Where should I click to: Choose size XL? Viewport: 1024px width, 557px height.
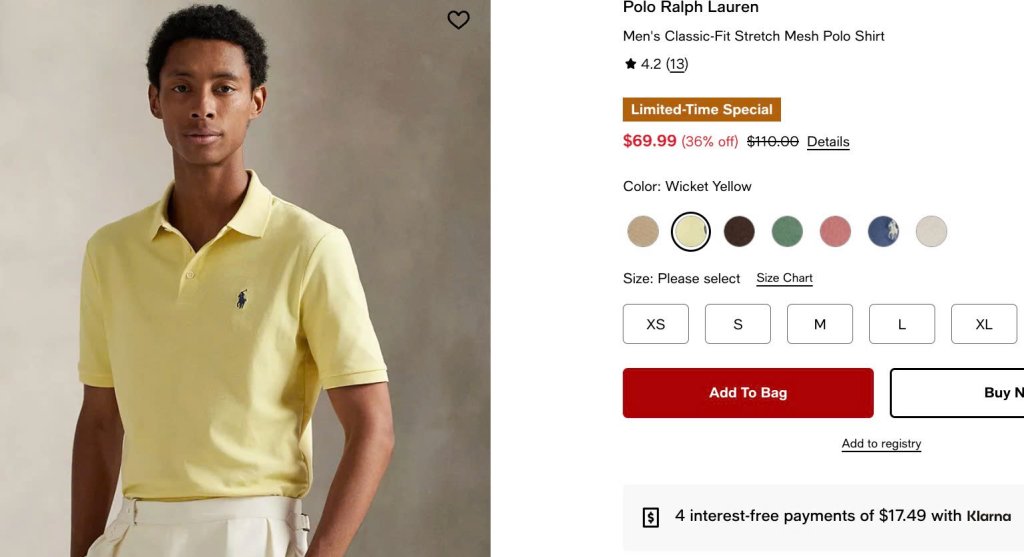click(x=984, y=324)
